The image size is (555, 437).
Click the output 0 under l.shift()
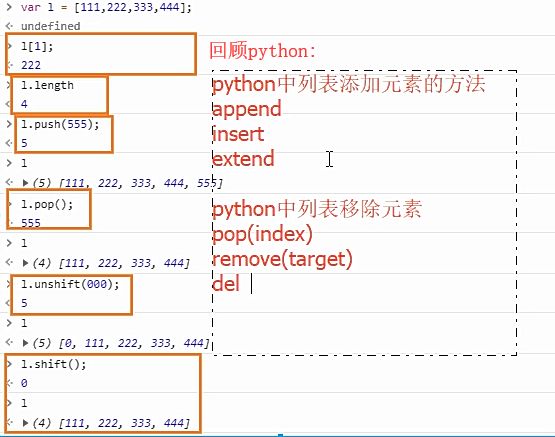(x=24, y=383)
